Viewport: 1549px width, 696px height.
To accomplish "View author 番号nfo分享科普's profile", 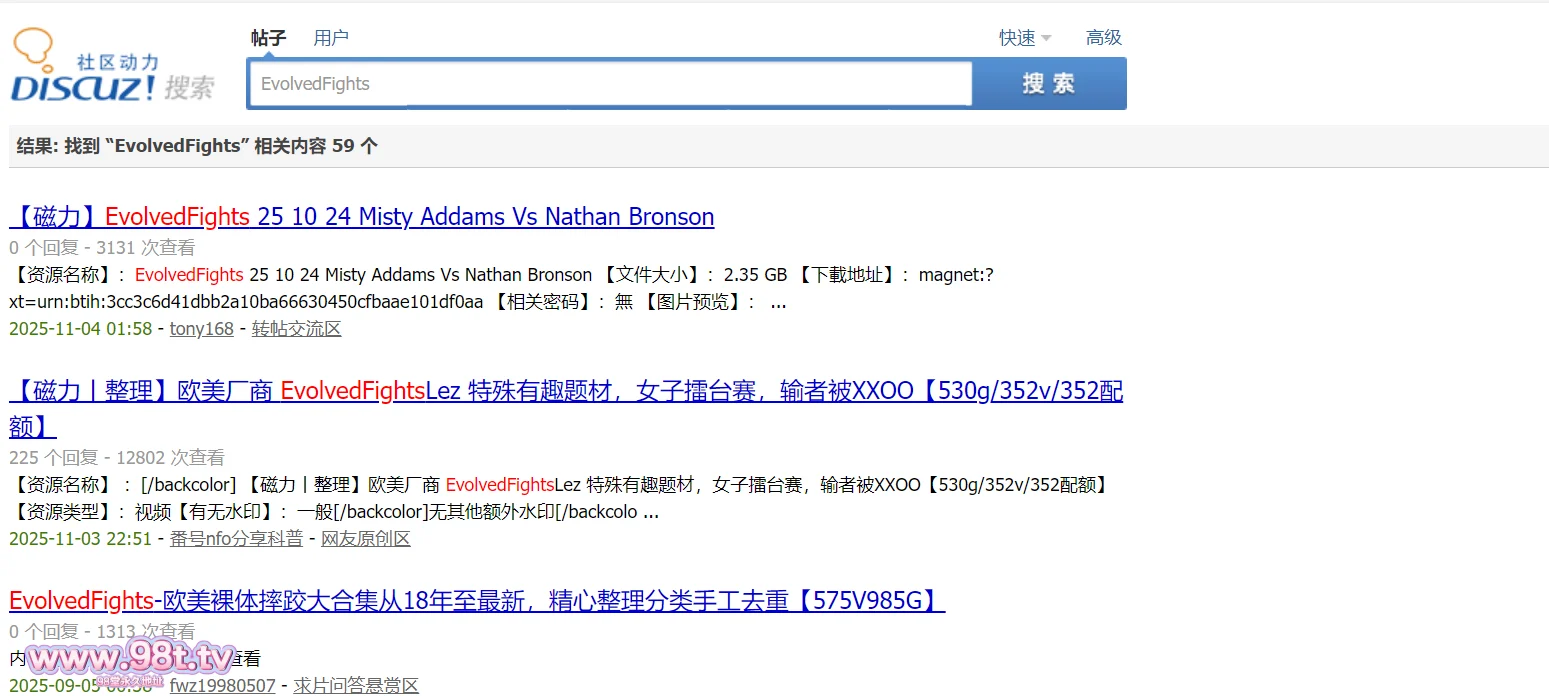I will pyautogui.click(x=236, y=539).
